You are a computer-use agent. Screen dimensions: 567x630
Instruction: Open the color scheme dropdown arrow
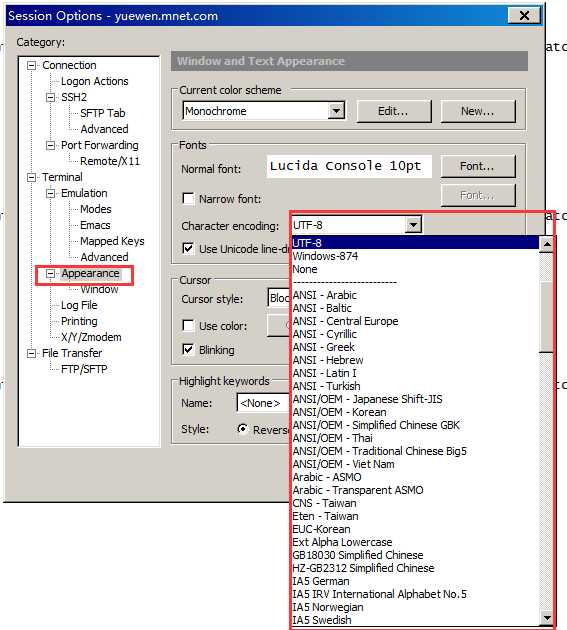[336, 111]
